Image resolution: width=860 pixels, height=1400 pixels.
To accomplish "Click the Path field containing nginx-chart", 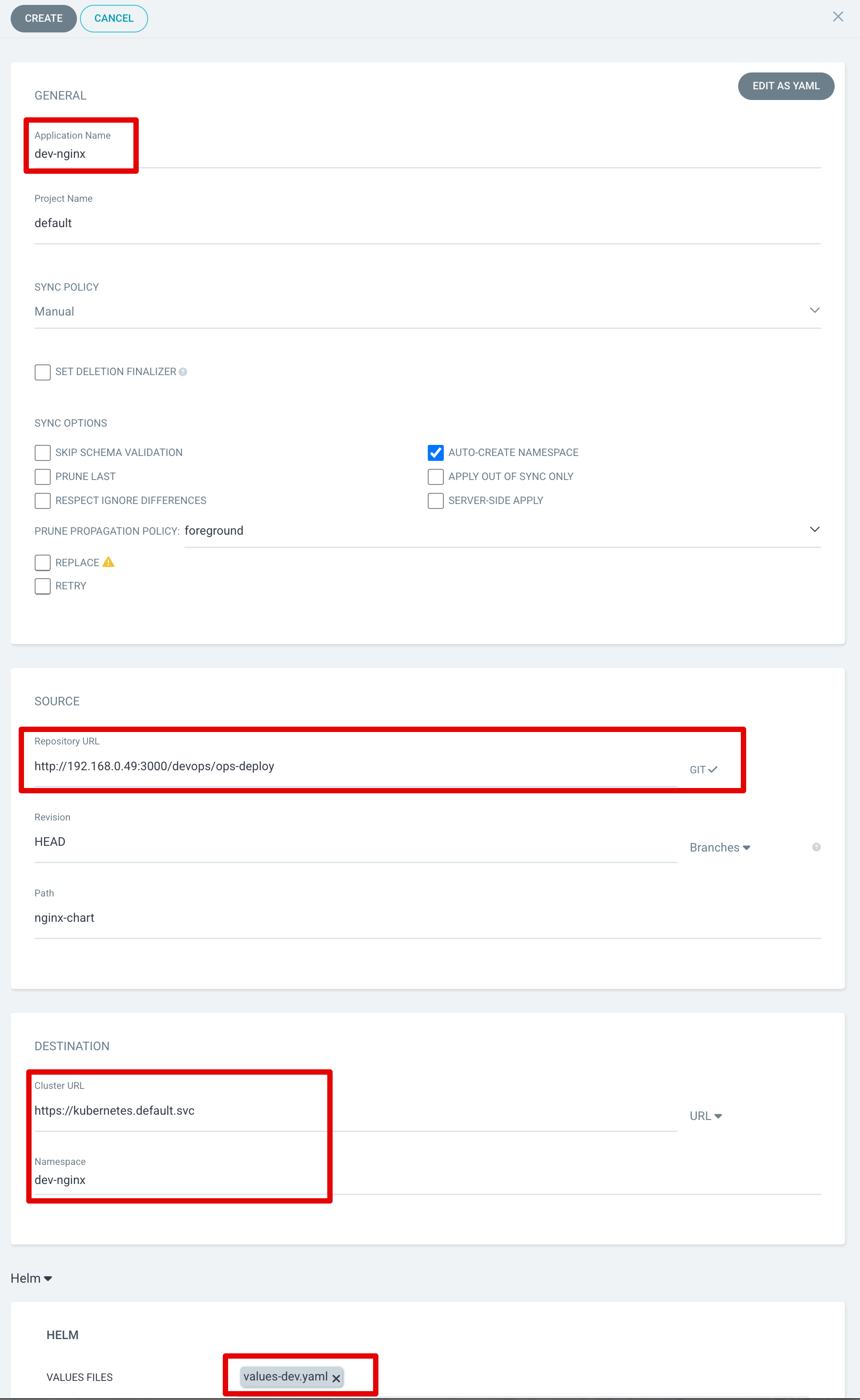I will 427,917.
